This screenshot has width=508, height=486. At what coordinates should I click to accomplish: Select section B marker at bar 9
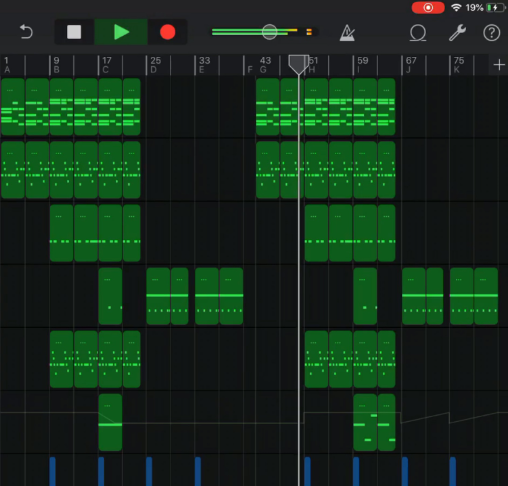(x=56, y=65)
